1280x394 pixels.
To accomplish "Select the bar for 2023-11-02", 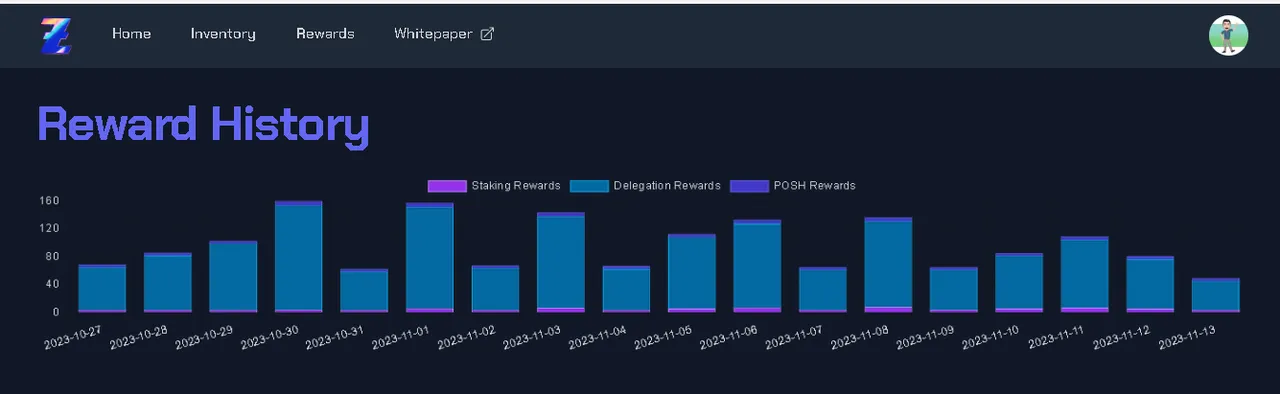I will [495, 289].
